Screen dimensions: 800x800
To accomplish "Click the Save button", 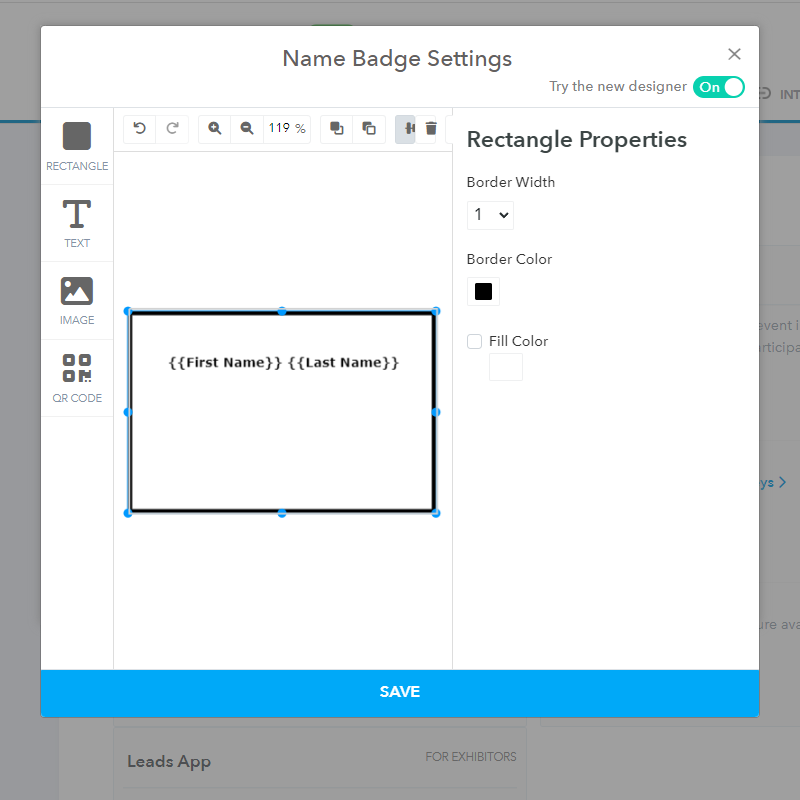I will click(400, 692).
